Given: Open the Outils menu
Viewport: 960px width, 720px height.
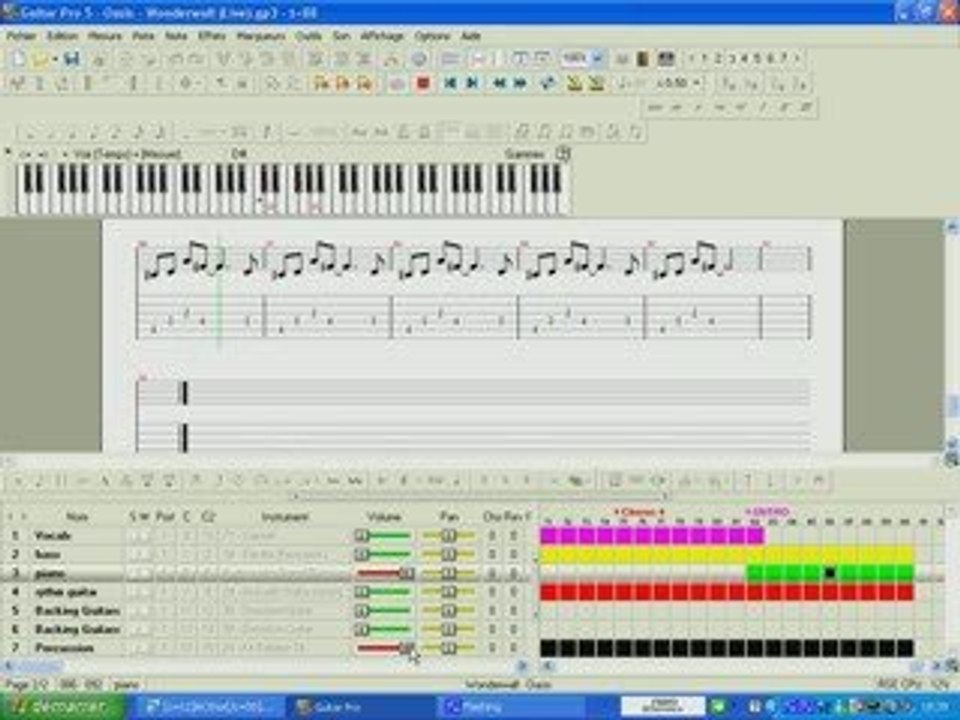Looking at the screenshot, I should click(x=309, y=36).
